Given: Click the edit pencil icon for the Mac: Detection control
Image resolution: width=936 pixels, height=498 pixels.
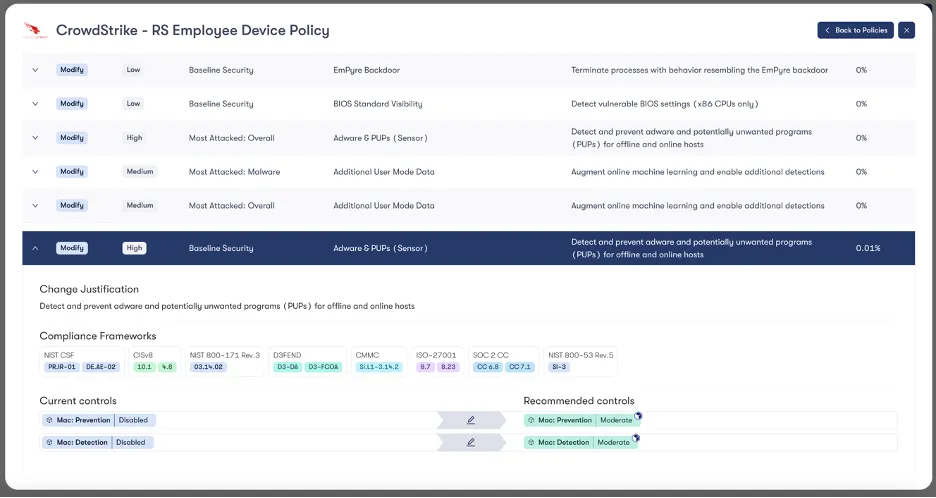Looking at the screenshot, I should pyautogui.click(x=471, y=442).
